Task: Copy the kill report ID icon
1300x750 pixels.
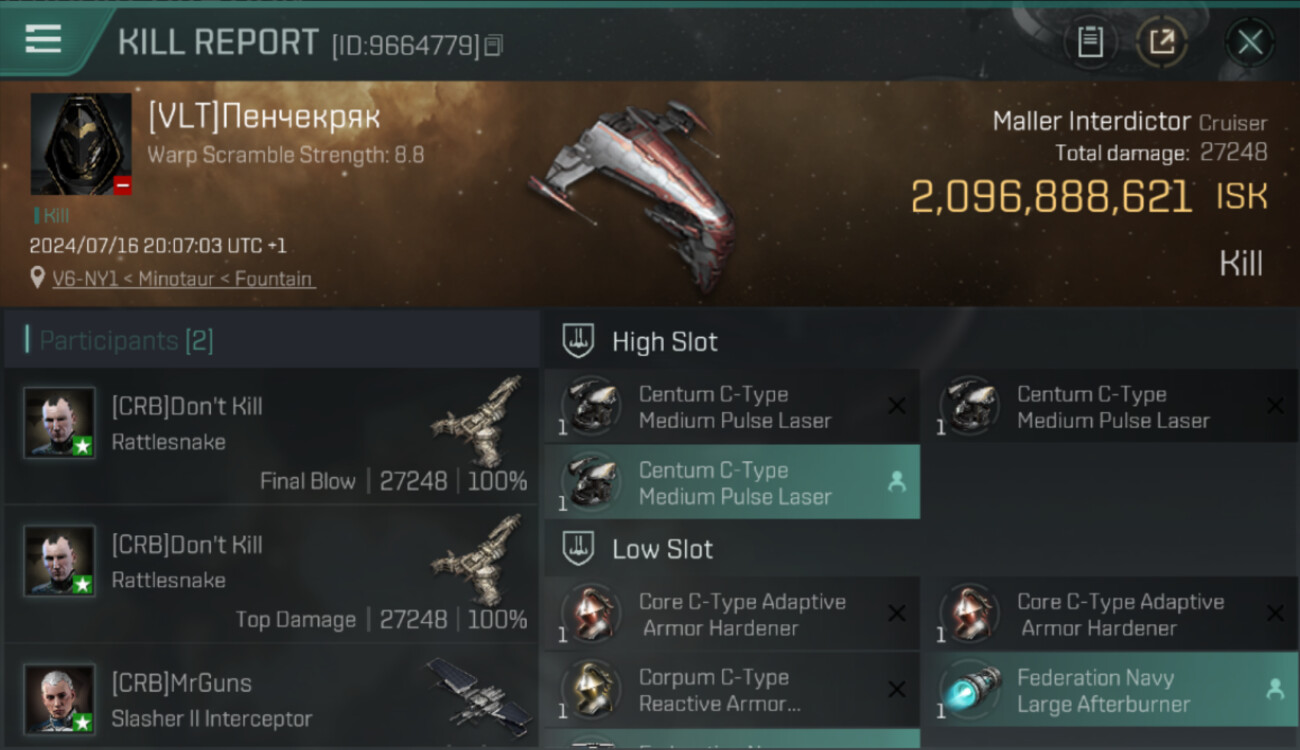Action: click(493, 45)
